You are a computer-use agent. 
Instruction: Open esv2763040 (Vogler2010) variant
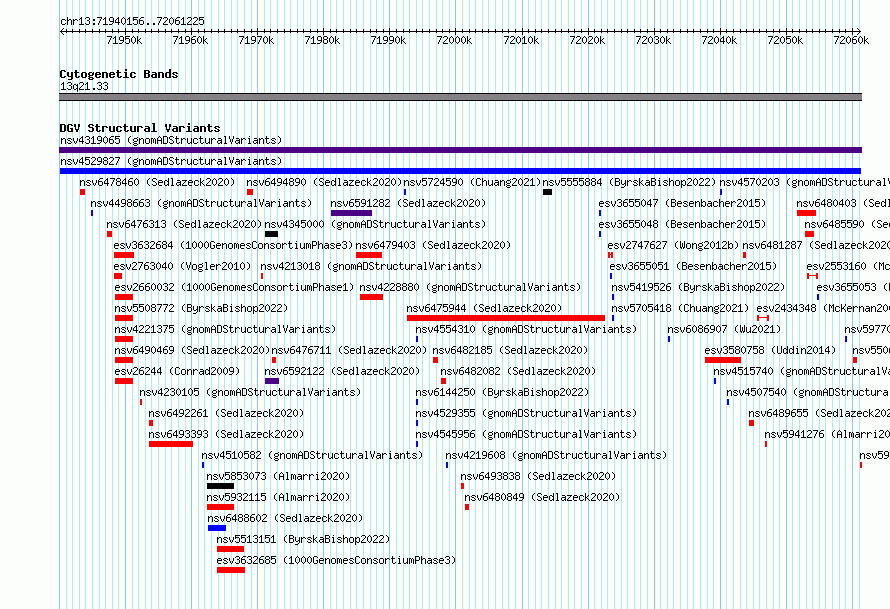pos(182,266)
